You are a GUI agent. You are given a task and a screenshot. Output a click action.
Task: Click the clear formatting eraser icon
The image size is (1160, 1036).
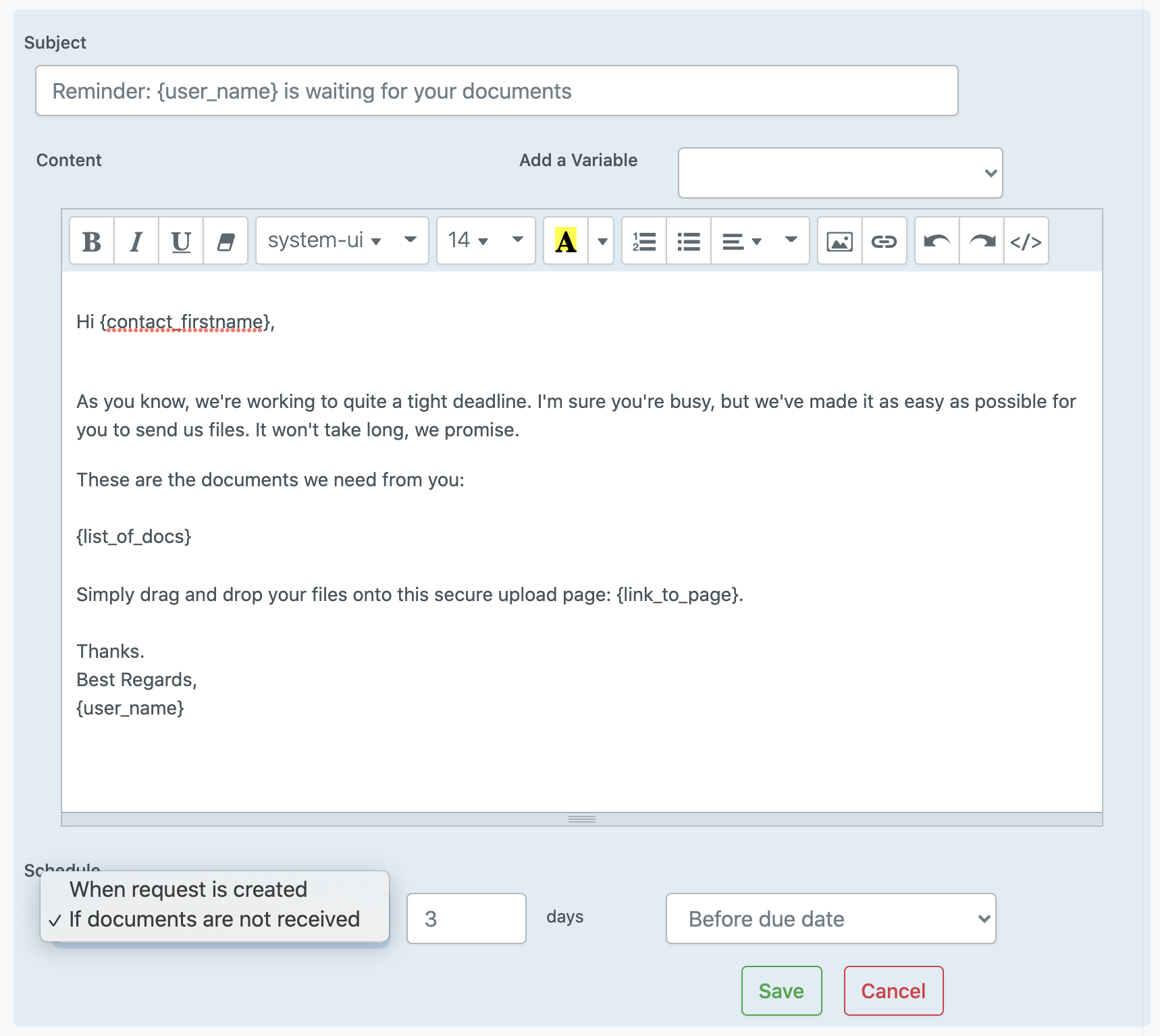225,240
